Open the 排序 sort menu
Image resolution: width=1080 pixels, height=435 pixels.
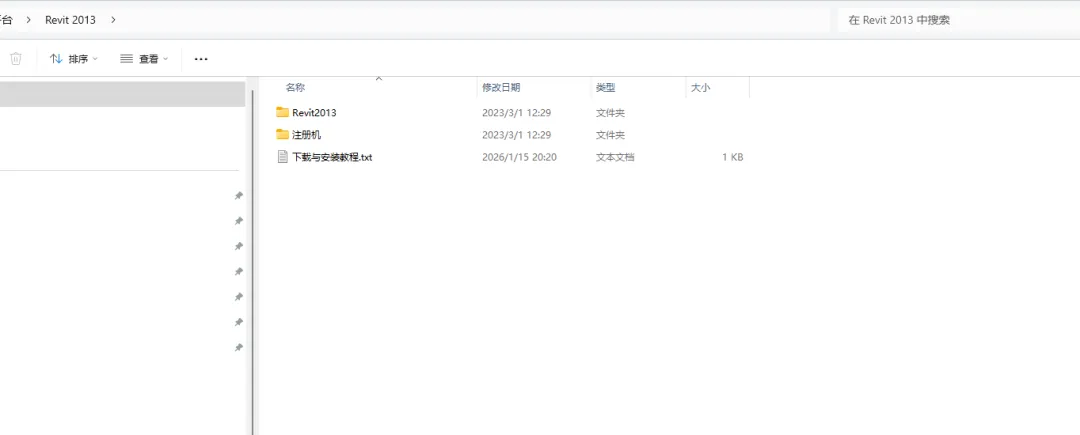pyautogui.click(x=74, y=59)
